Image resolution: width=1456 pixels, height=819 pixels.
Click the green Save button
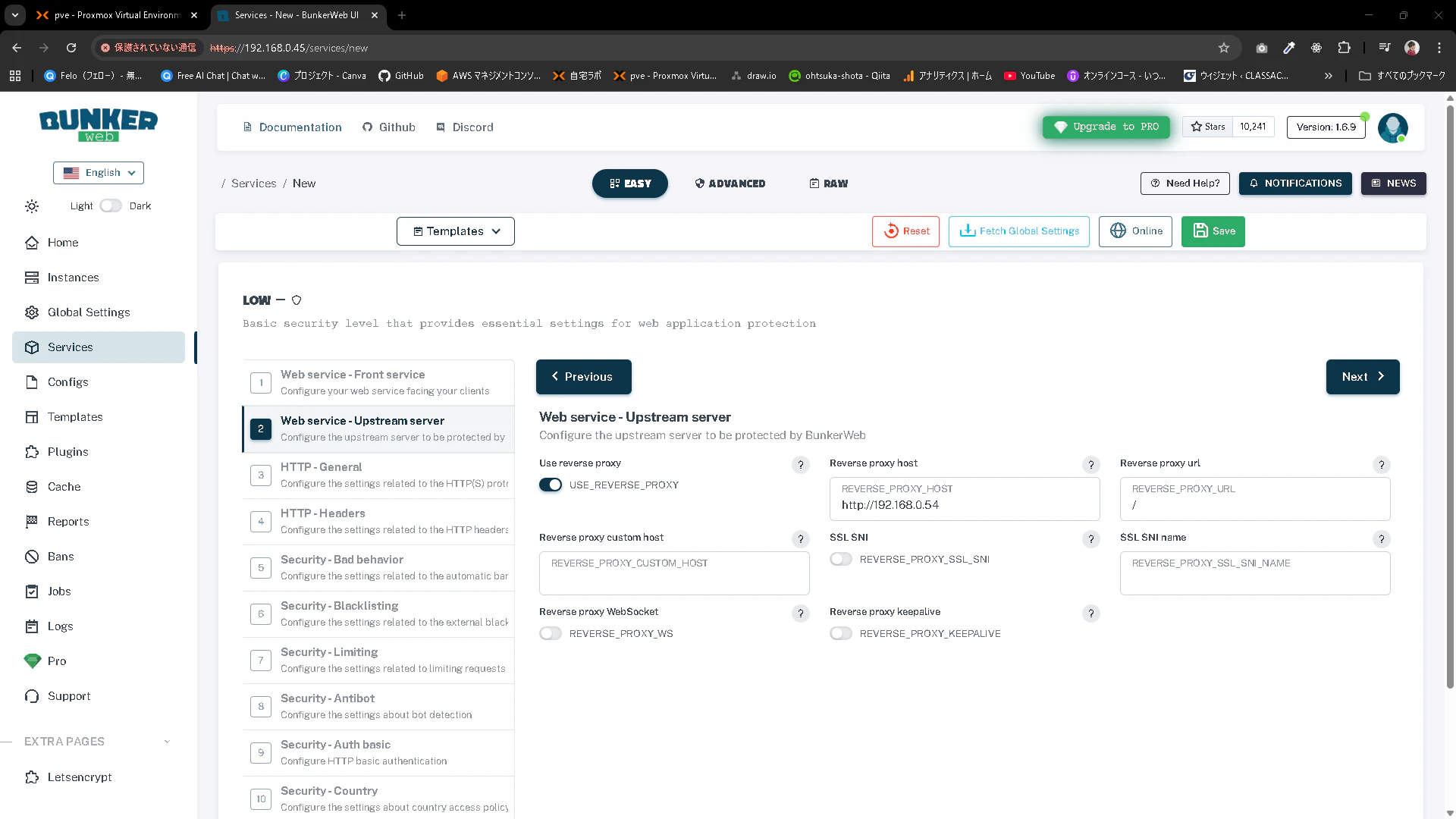[1213, 231]
